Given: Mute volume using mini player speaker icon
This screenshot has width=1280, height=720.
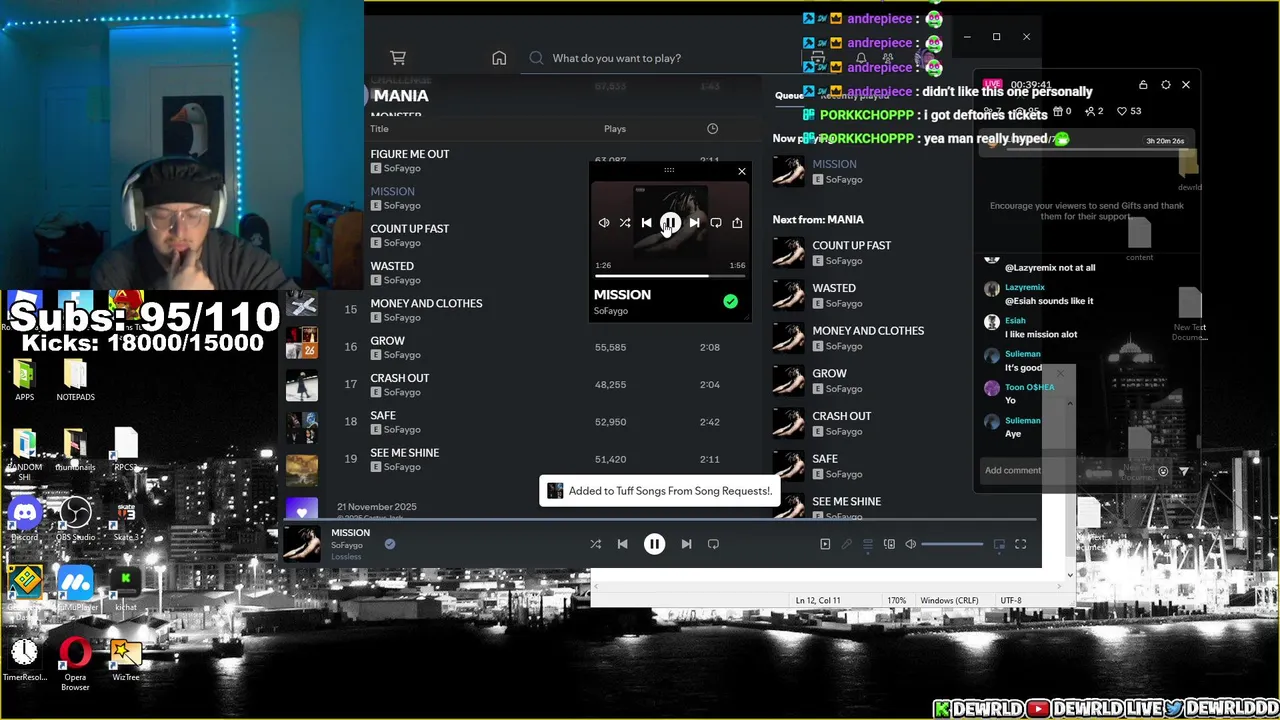Looking at the screenshot, I should point(604,223).
